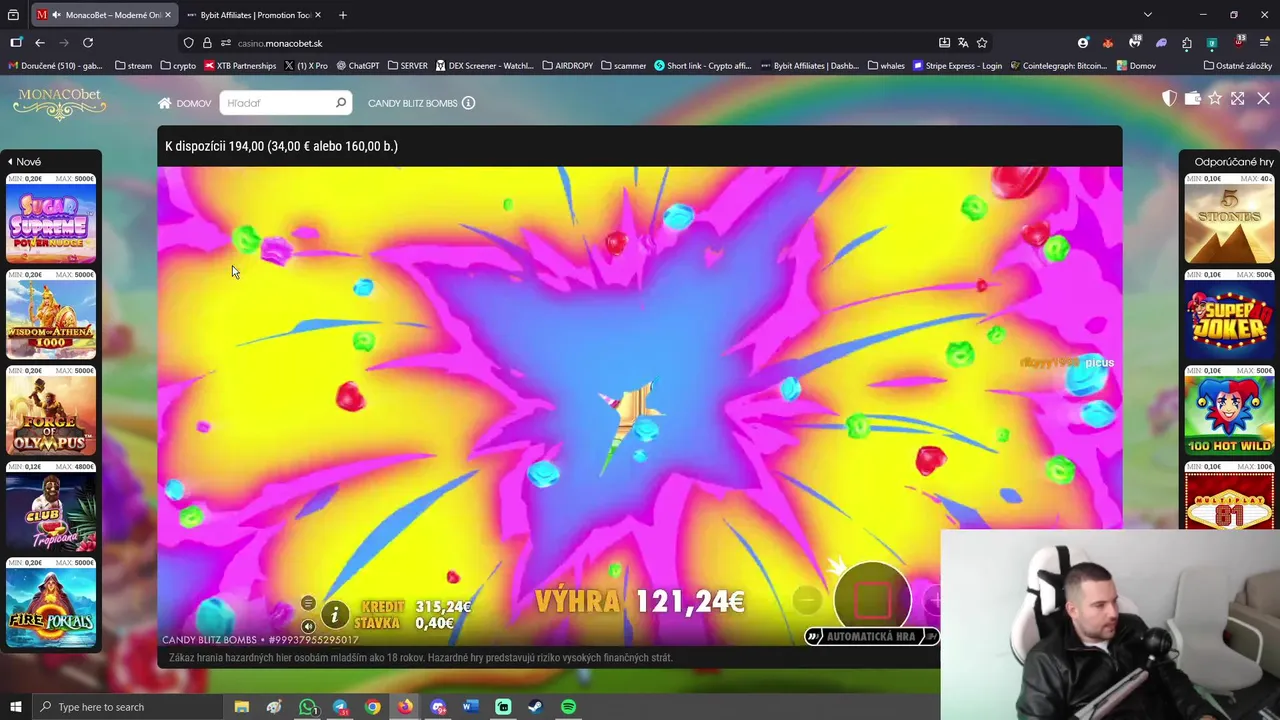Open the SERVER bookmarks folder
1280x720 pixels.
407,66
